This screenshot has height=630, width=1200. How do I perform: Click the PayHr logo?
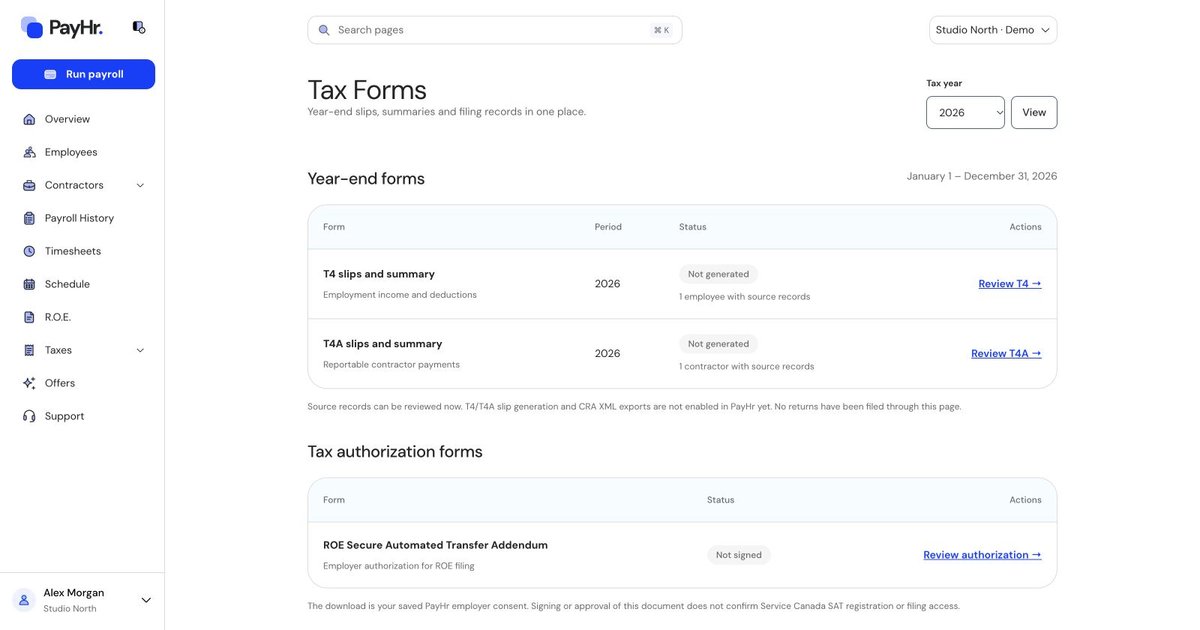[x=62, y=28]
